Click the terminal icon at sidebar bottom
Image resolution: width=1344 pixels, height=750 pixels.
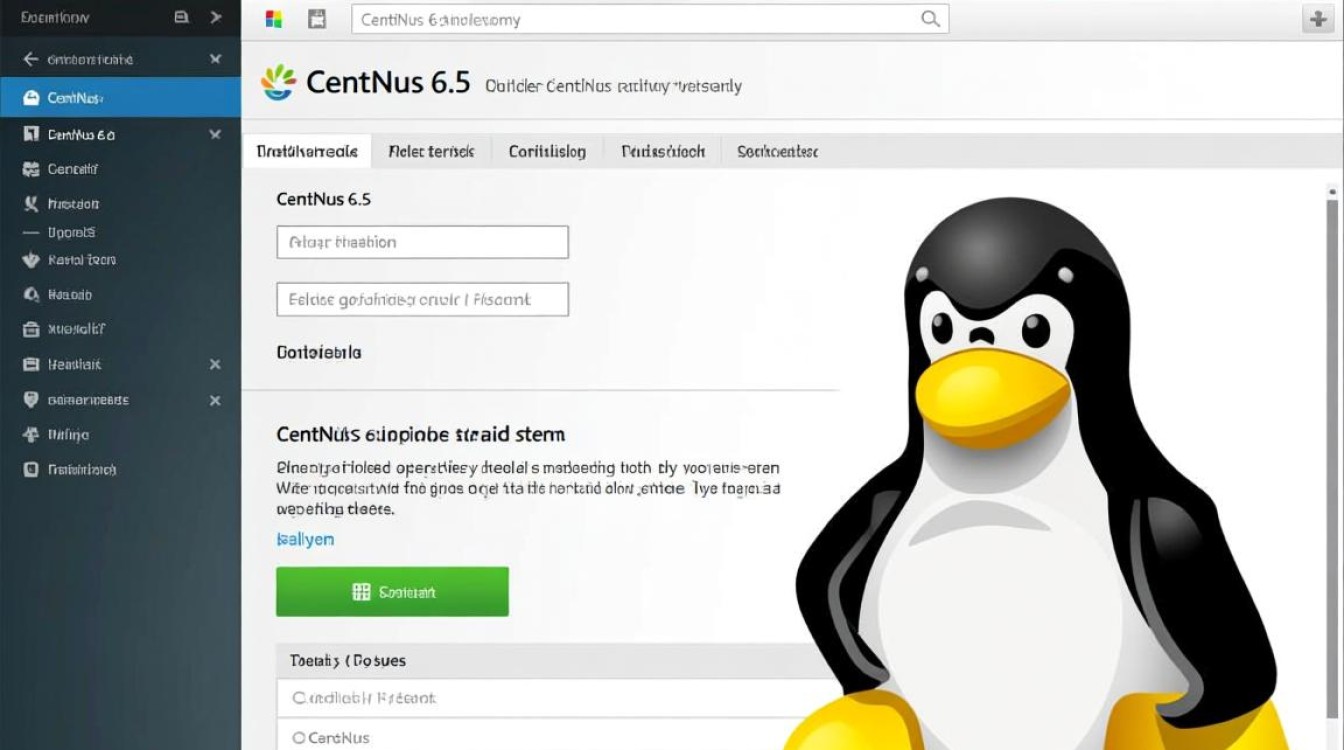tap(30, 469)
